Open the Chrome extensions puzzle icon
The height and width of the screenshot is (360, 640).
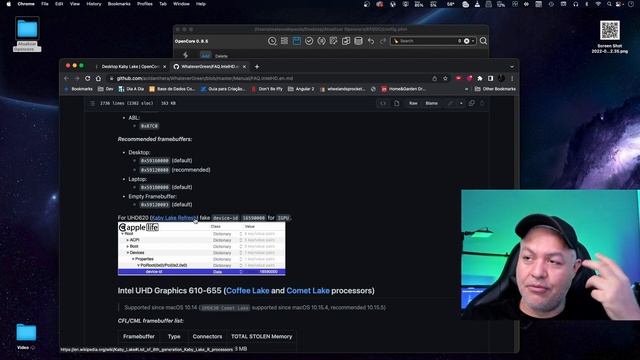(x=480, y=78)
